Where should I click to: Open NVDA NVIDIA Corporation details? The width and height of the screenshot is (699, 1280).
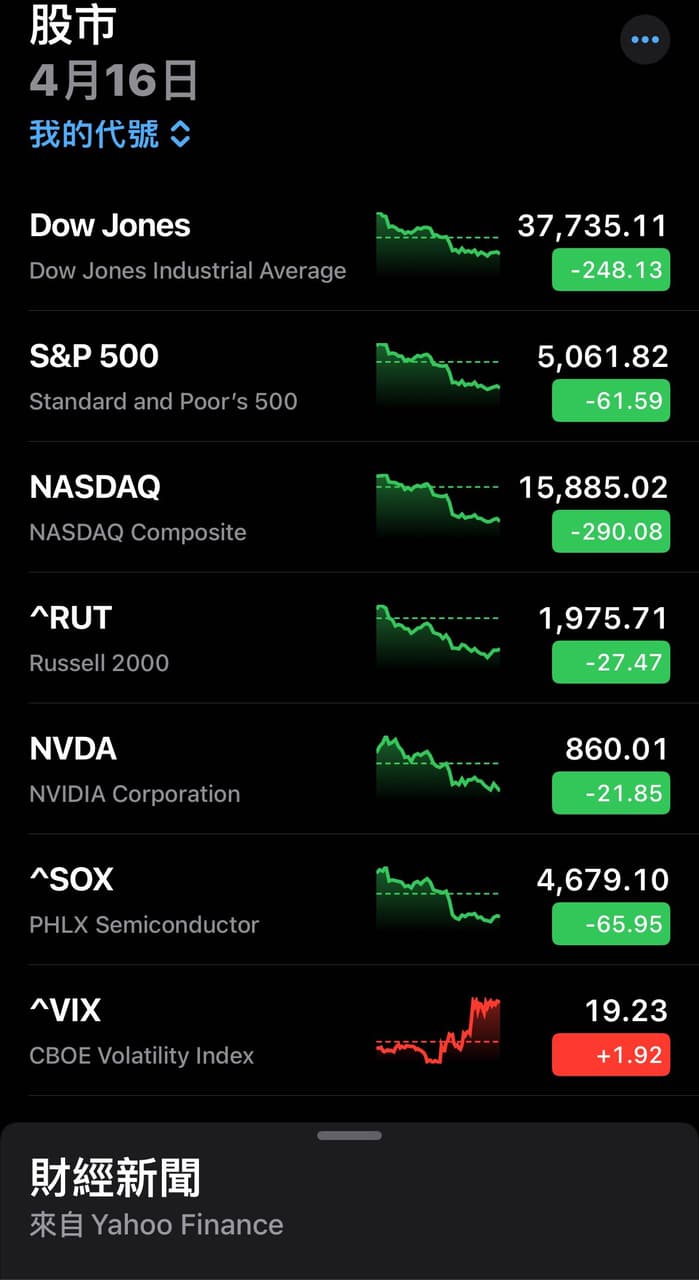349,770
